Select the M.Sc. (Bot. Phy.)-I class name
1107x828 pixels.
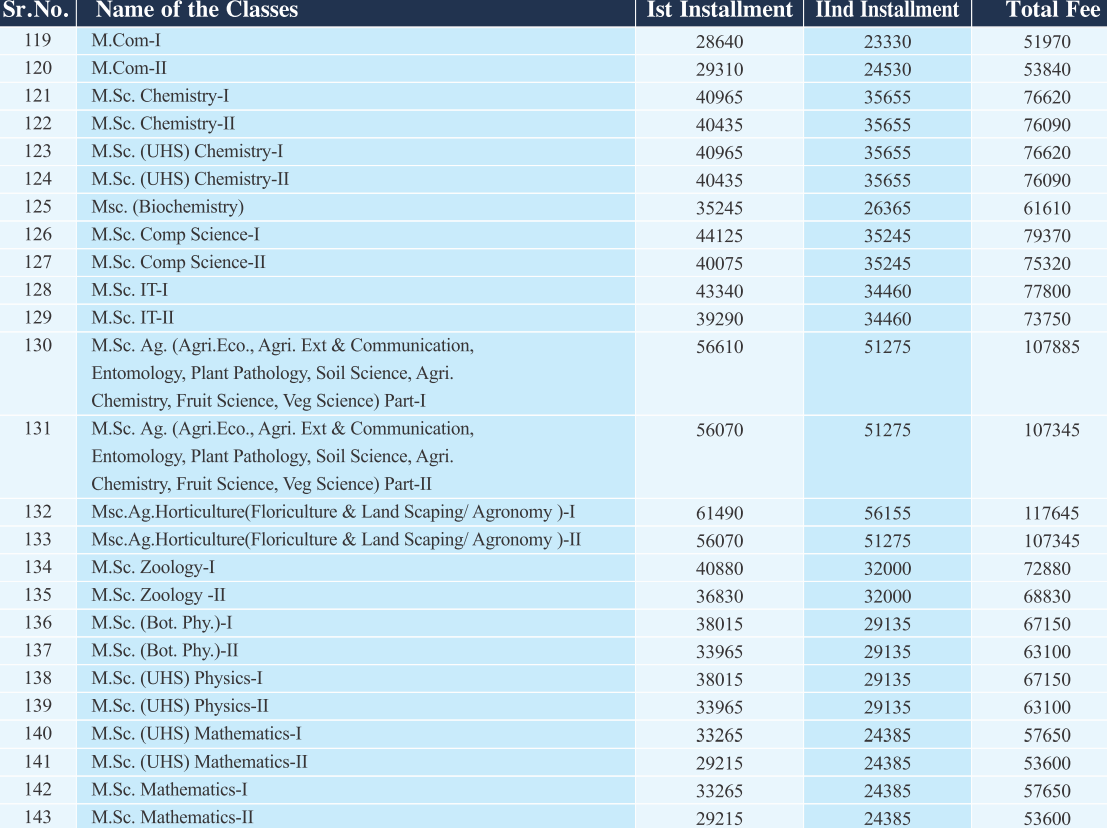click(162, 623)
